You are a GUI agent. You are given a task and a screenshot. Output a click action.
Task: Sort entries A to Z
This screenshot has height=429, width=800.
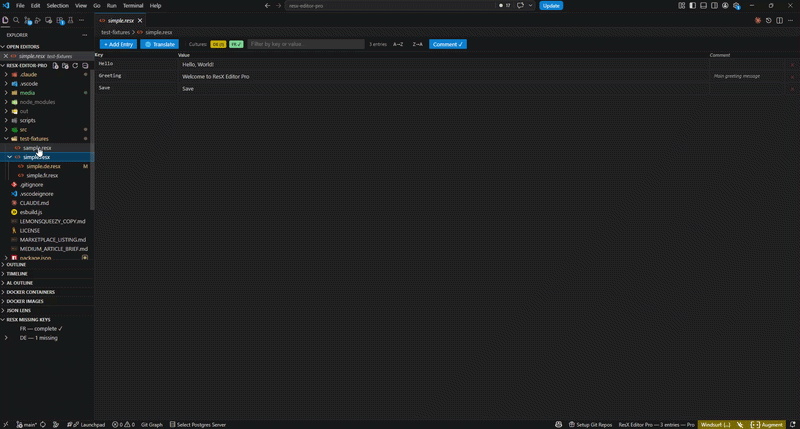(398, 44)
